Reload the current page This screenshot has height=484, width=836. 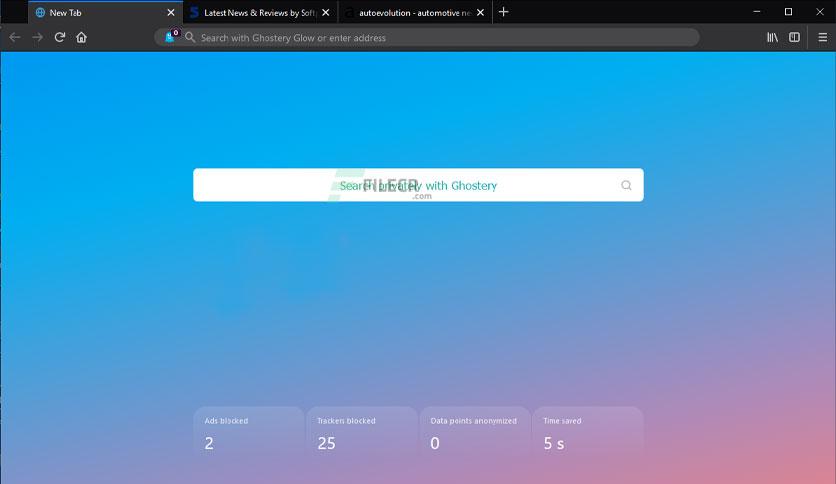point(60,37)
